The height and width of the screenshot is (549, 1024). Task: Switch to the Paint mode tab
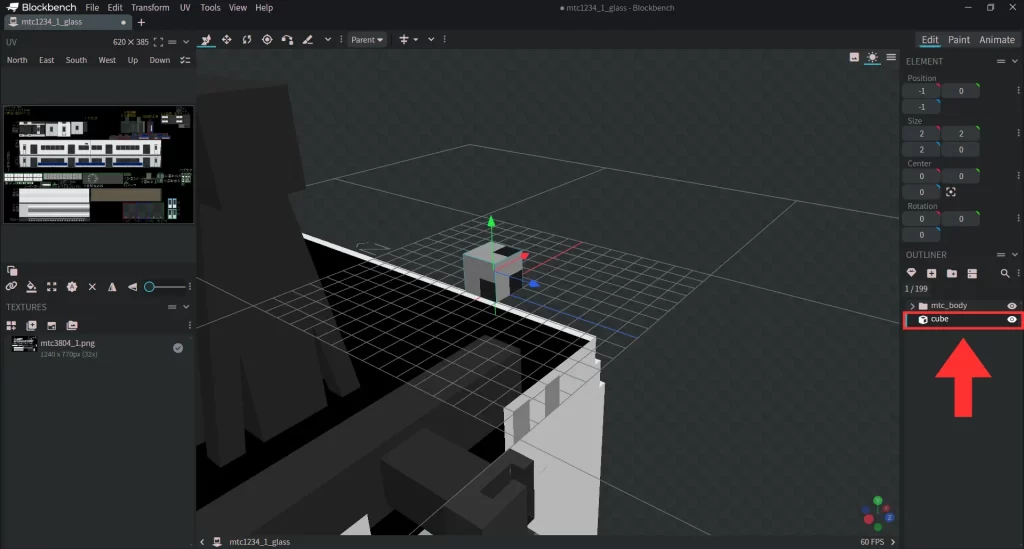pos(958,40)
